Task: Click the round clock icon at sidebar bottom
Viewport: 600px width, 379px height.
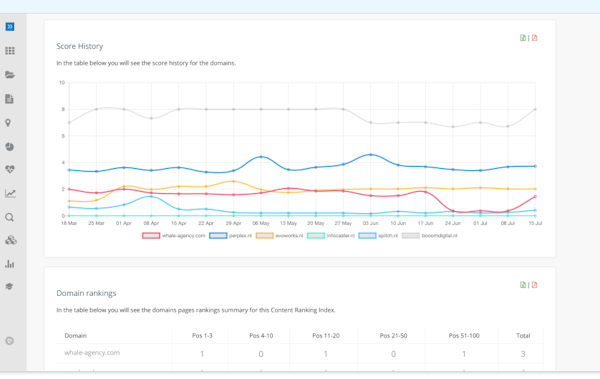Action: (x=10, y=341)
